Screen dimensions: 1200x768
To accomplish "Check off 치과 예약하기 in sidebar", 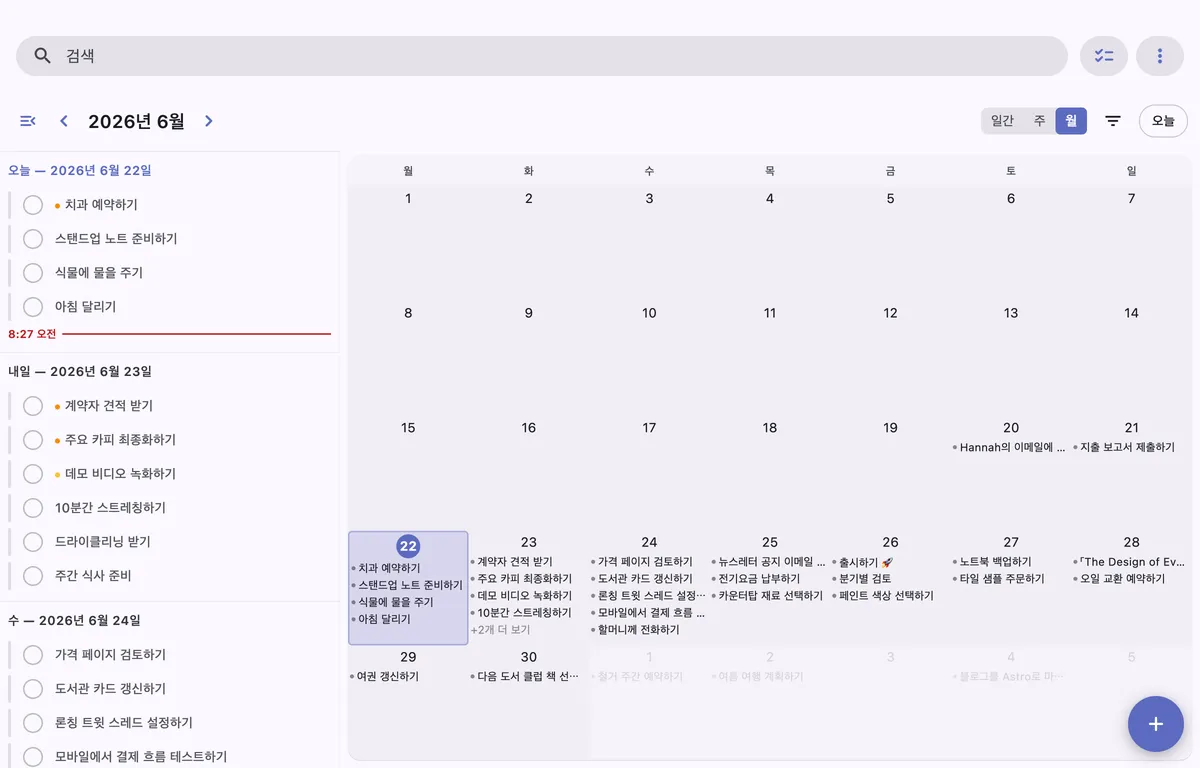I will pyautogui.click(x=33, y=205).
